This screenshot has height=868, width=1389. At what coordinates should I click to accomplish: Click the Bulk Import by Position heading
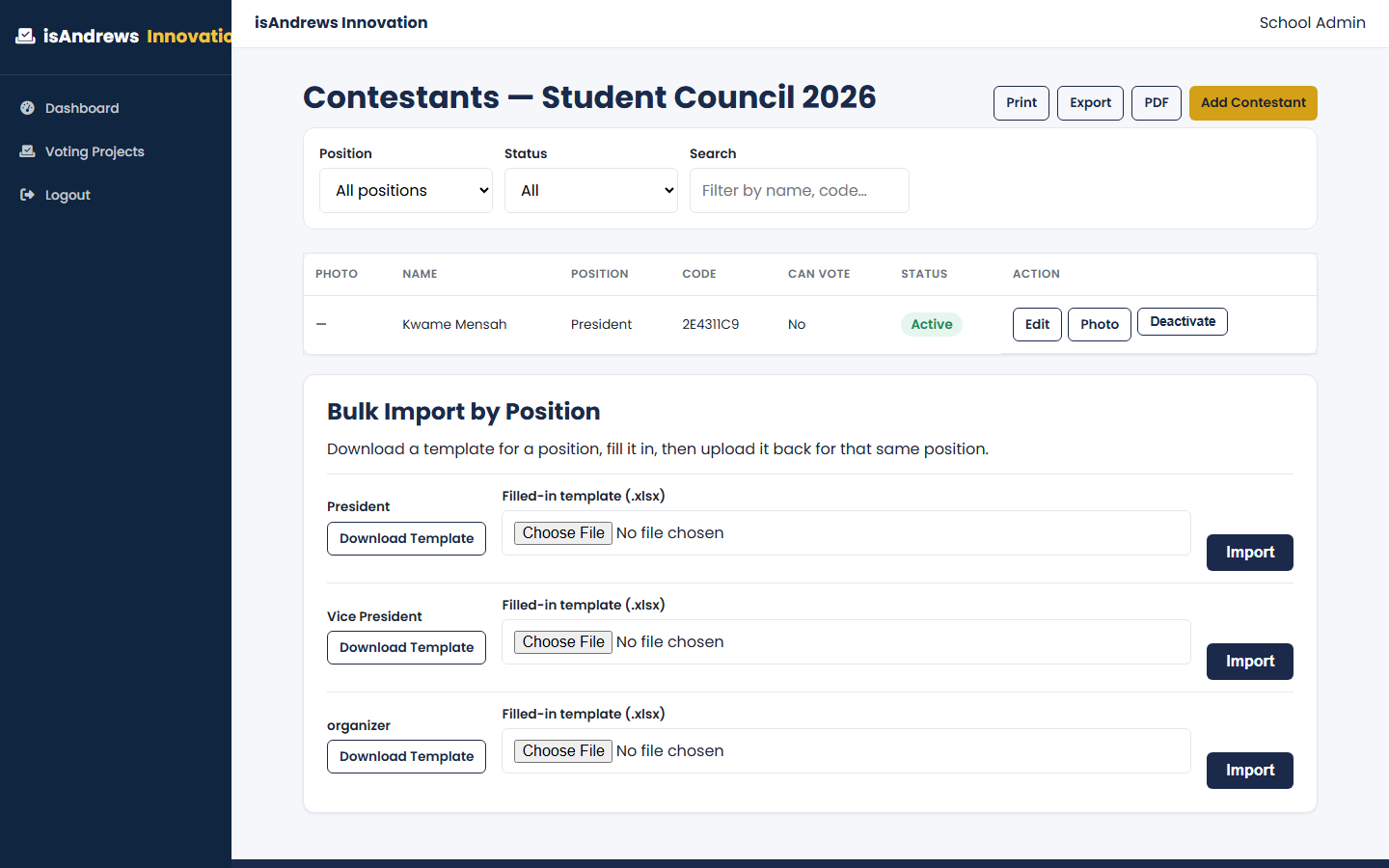pos(464,412)
